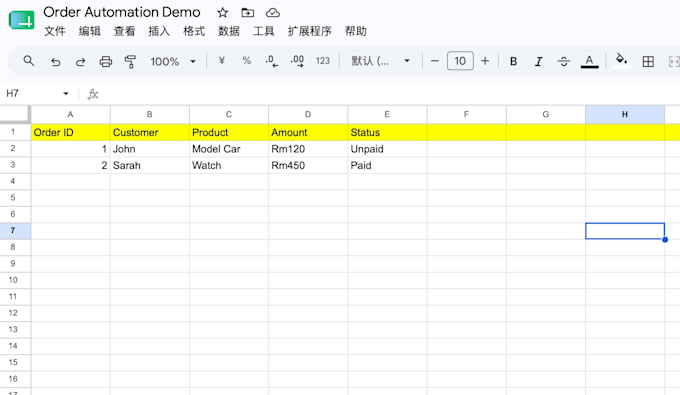Select the active cell H7

[x=625, y=231]
